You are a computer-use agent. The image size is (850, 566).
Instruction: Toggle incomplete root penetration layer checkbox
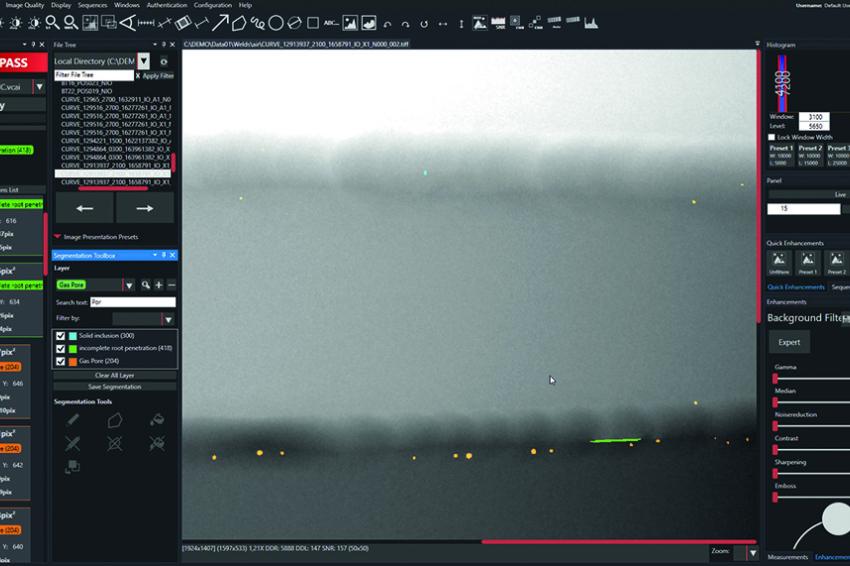coord(61,349)
